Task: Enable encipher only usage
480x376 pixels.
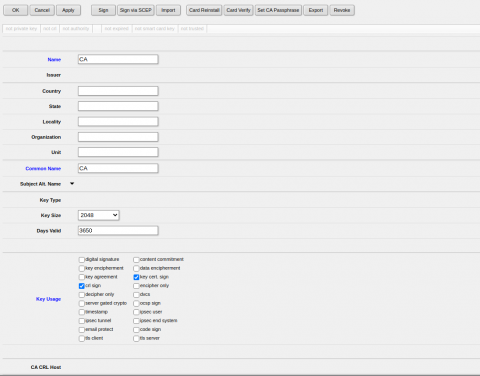Action: tap(136, 286)
